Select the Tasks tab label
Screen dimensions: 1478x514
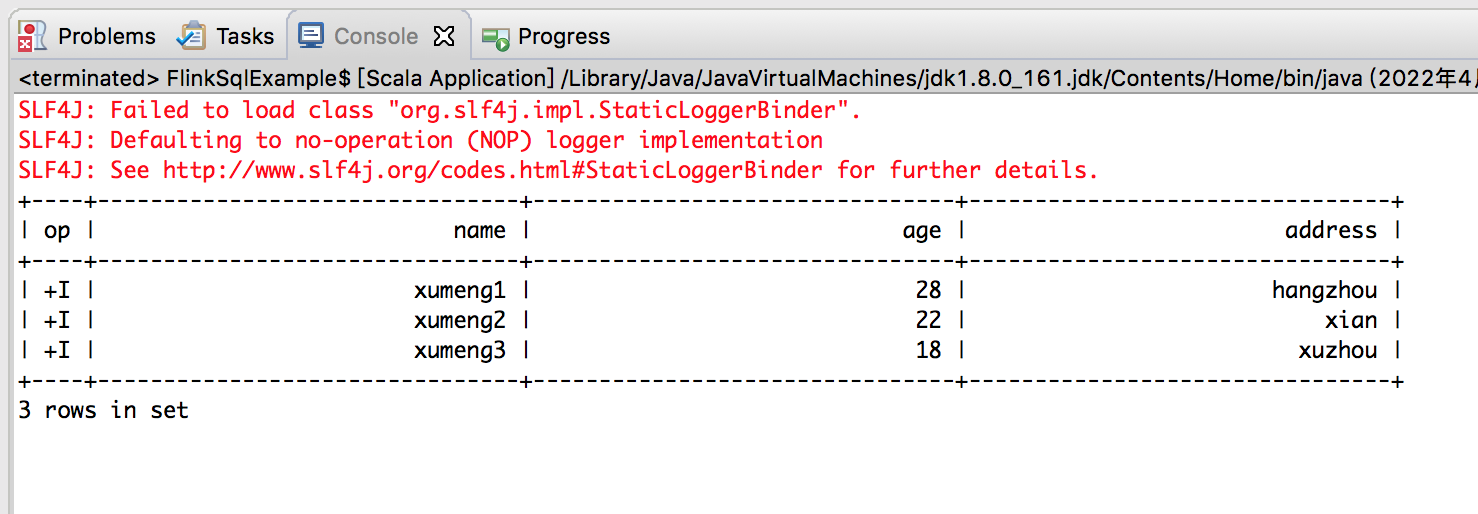click(x=245, y=37)
